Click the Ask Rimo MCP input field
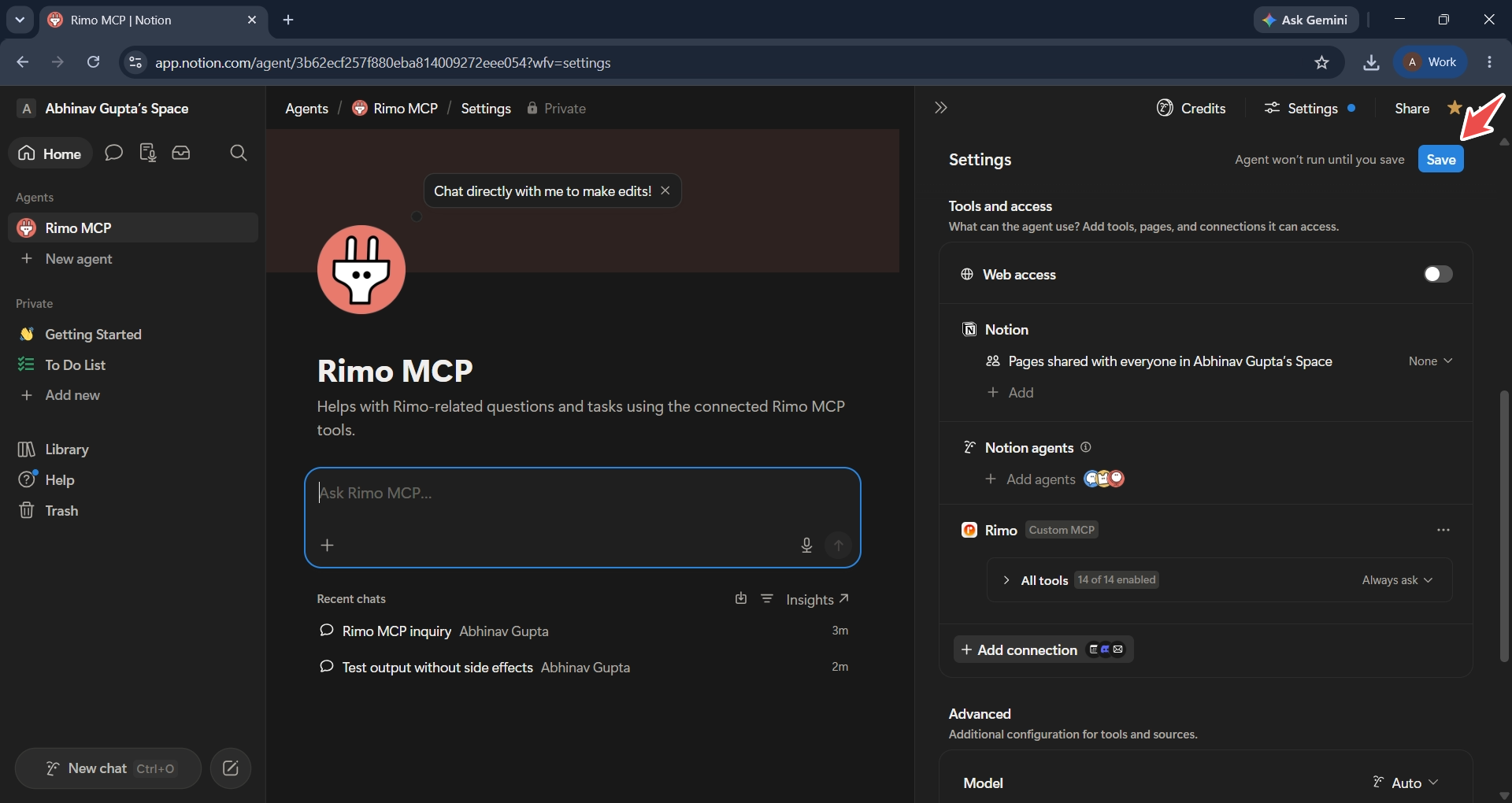The height and width of the screenshot is (803, 1512). (x=583, y=493)
